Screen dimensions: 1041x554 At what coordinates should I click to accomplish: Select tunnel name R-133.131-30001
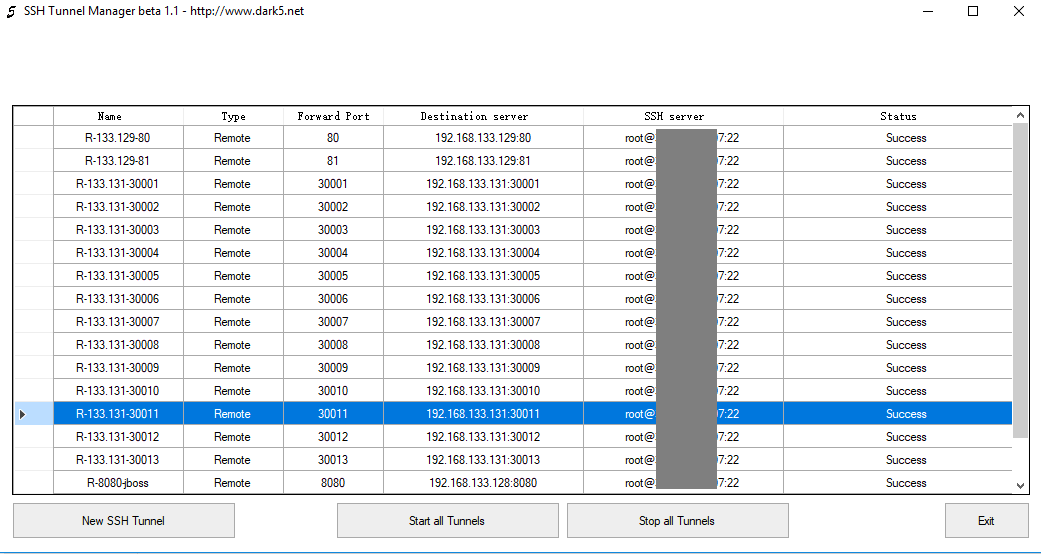click(x=118, y=184)
